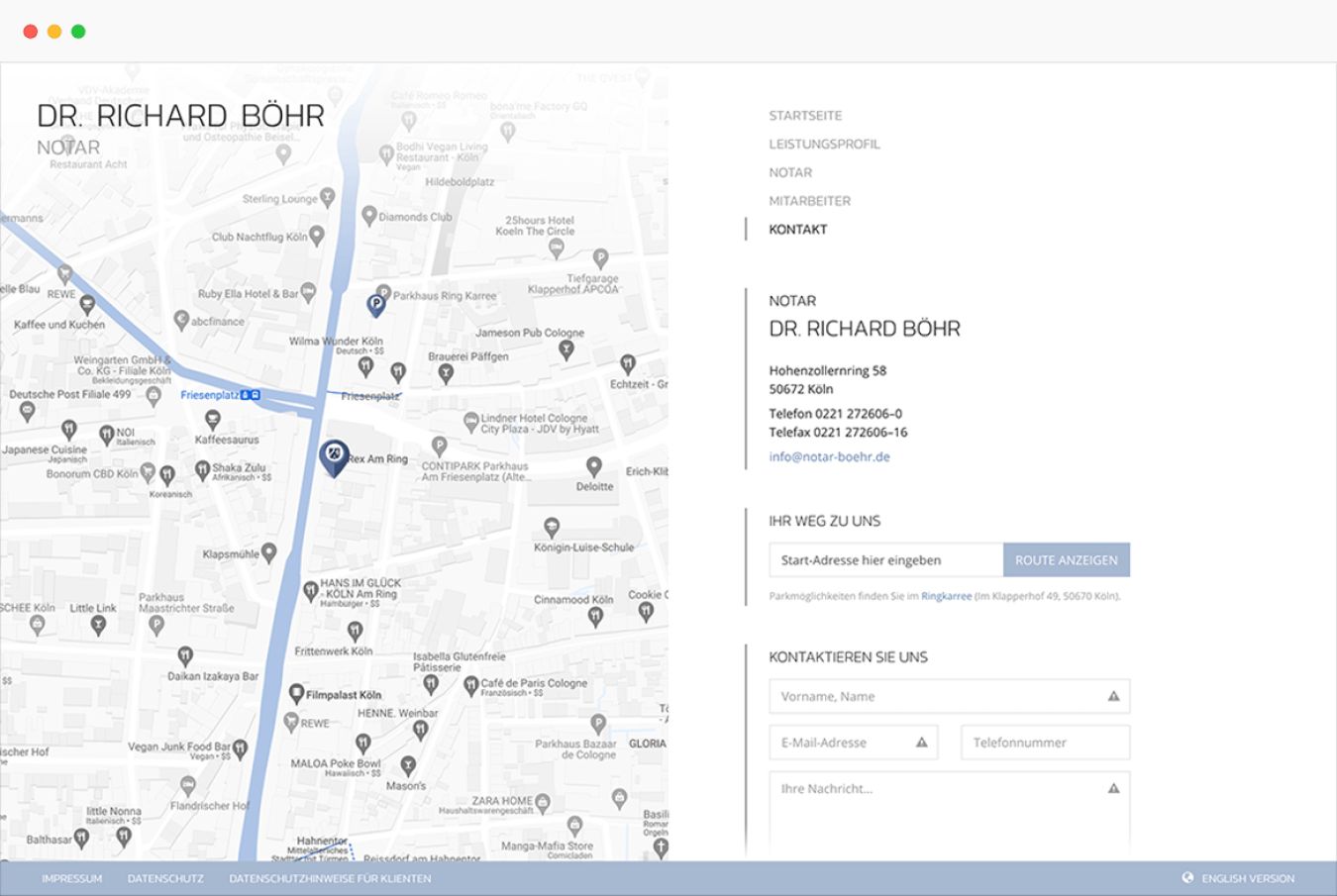This screenshot has width=1337, height=896.
Task: Click the Klapsmühle map pin
Action: click(x=268, y=553)
